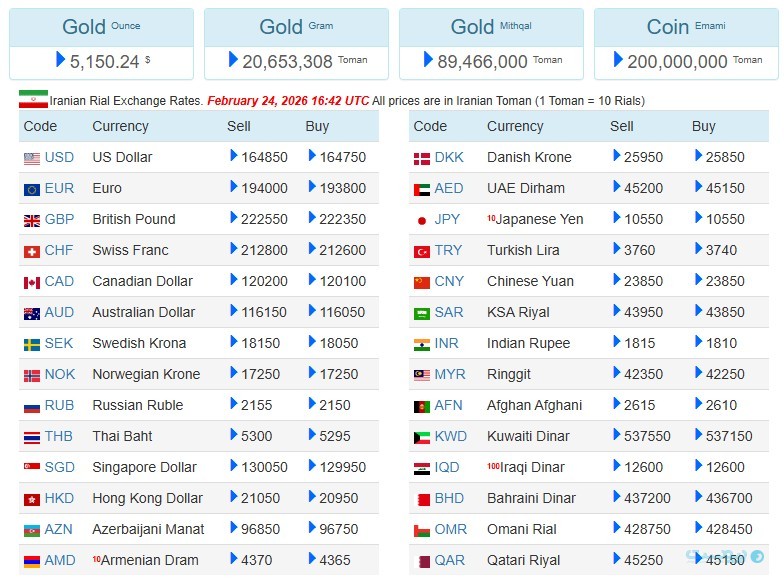
Task: Click the Bahraini Dinar currency name
Action: [x=531, y=498]
